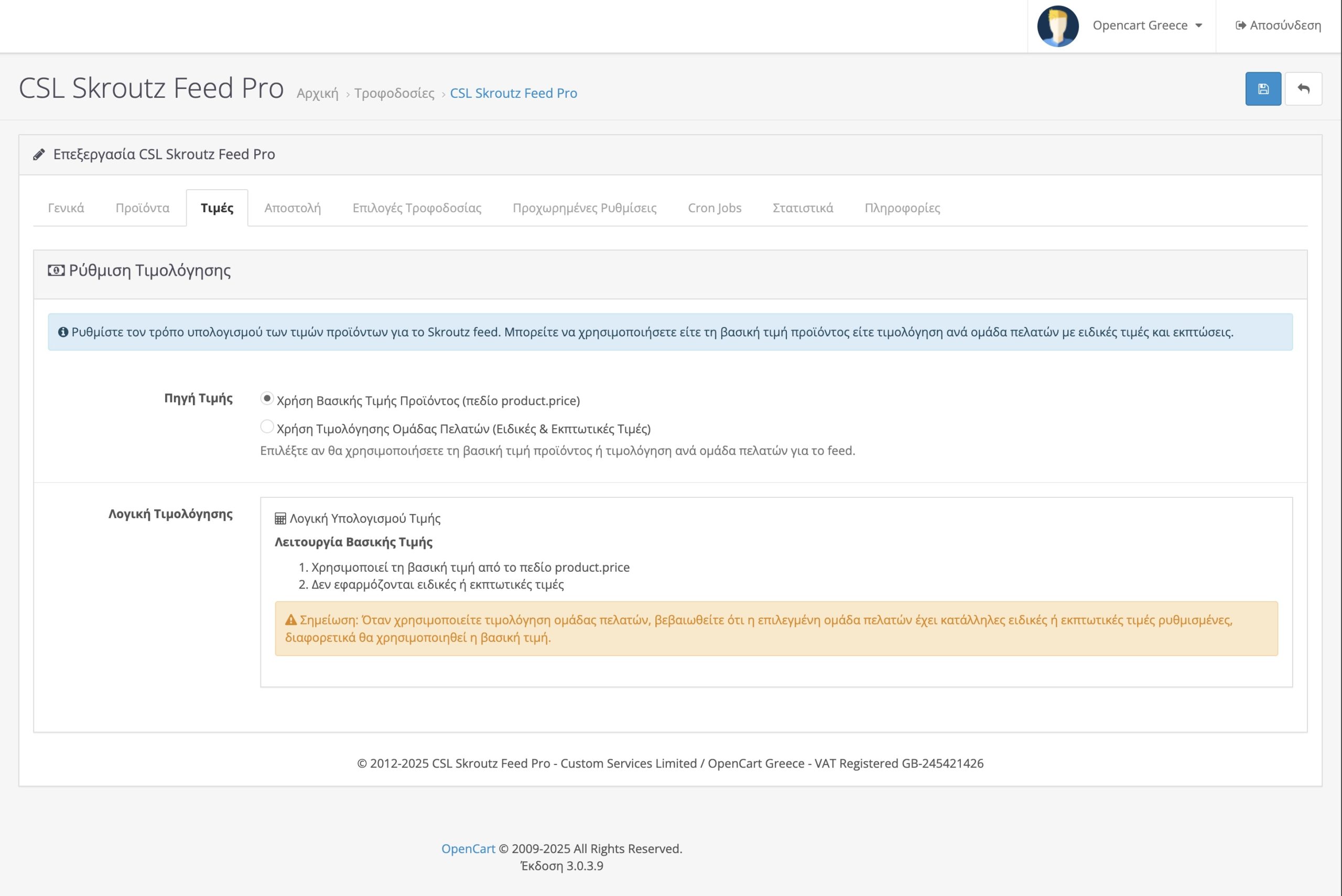This screenshot has width=1342, height=896.
Task: Click the Αποσύνδεση logout link
Action: click(1279, 25)
